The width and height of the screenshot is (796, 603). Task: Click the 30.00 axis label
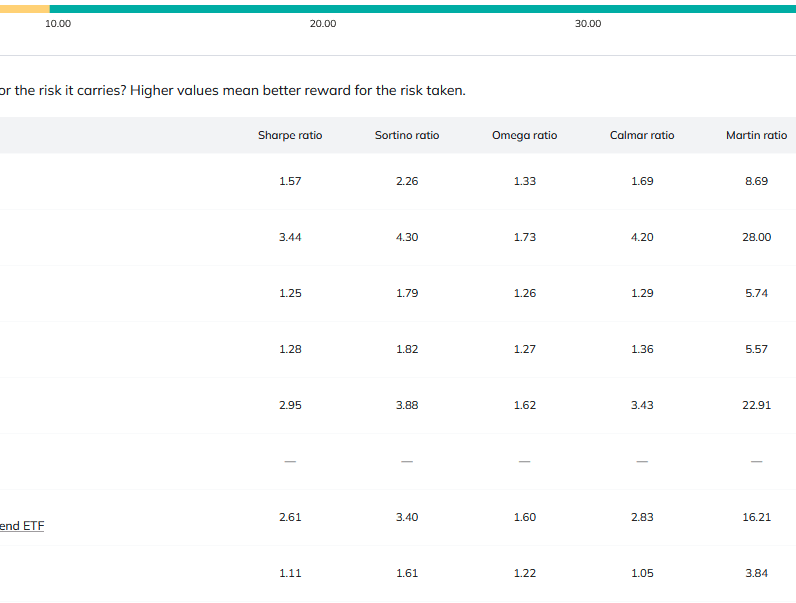click(588, 24)
